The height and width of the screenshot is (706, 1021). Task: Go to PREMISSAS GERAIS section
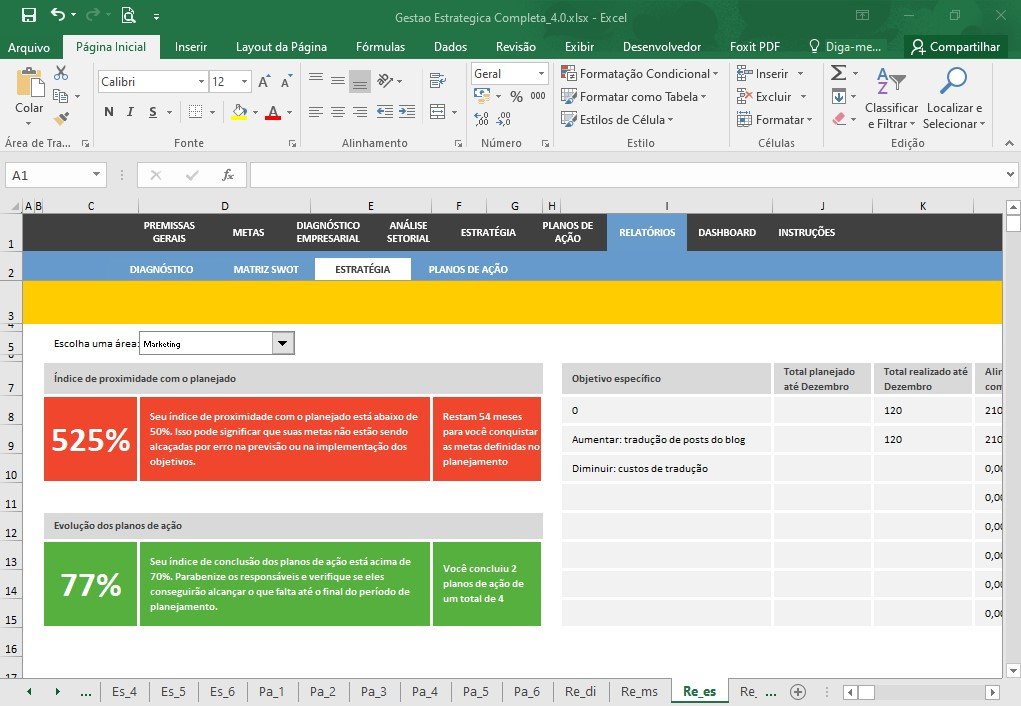pos(169,232)
